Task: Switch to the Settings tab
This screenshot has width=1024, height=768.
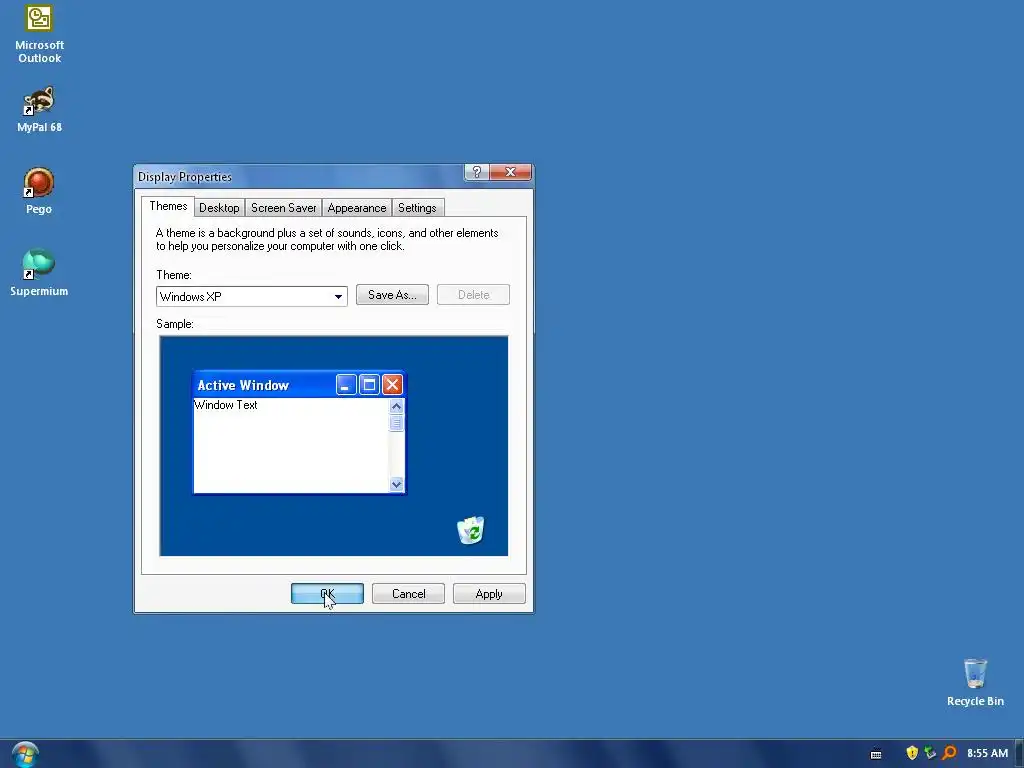Action: (x=417, y=208)
